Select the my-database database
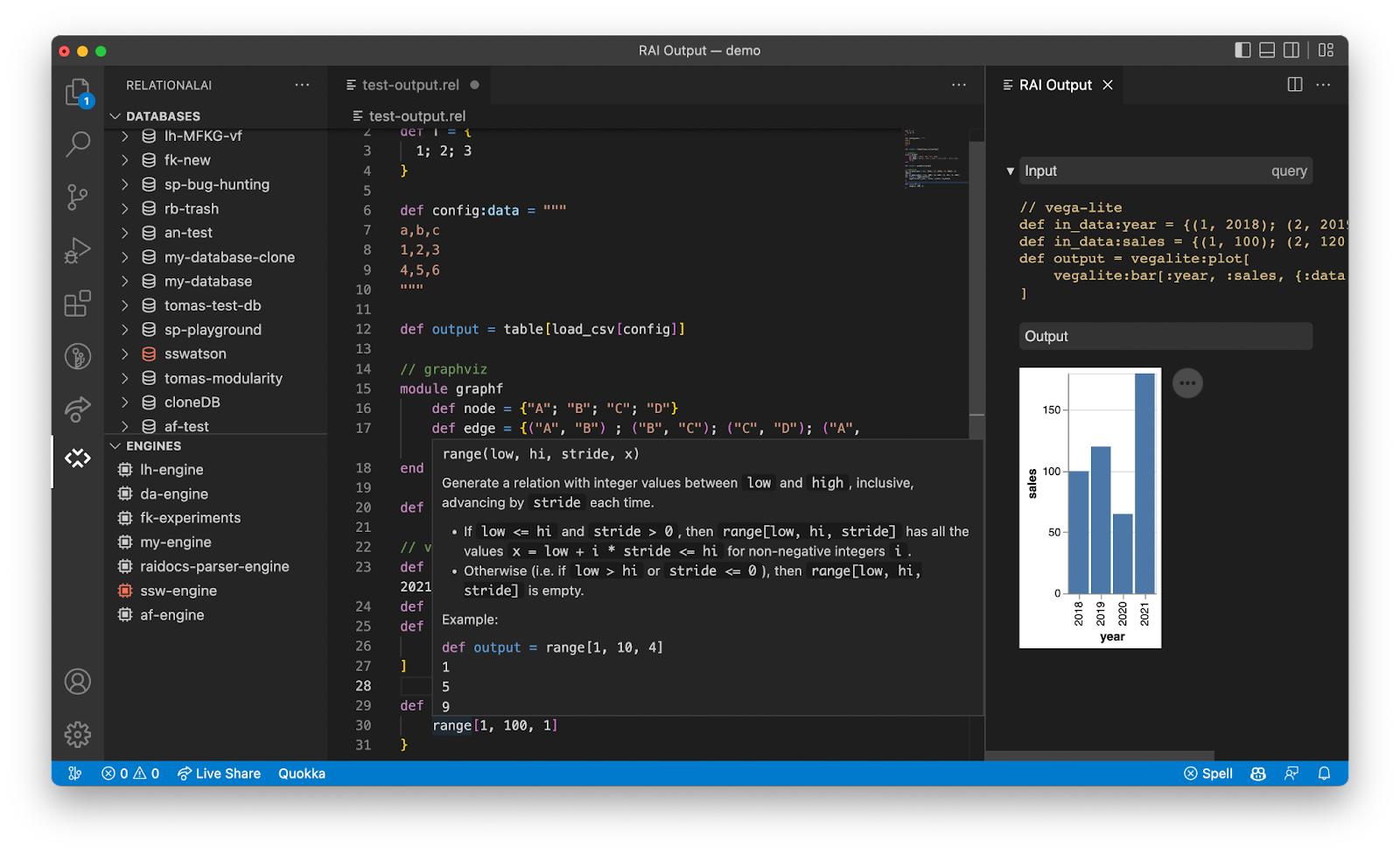The height and width of the screenshot is (854, 1400). pos(208,281)
